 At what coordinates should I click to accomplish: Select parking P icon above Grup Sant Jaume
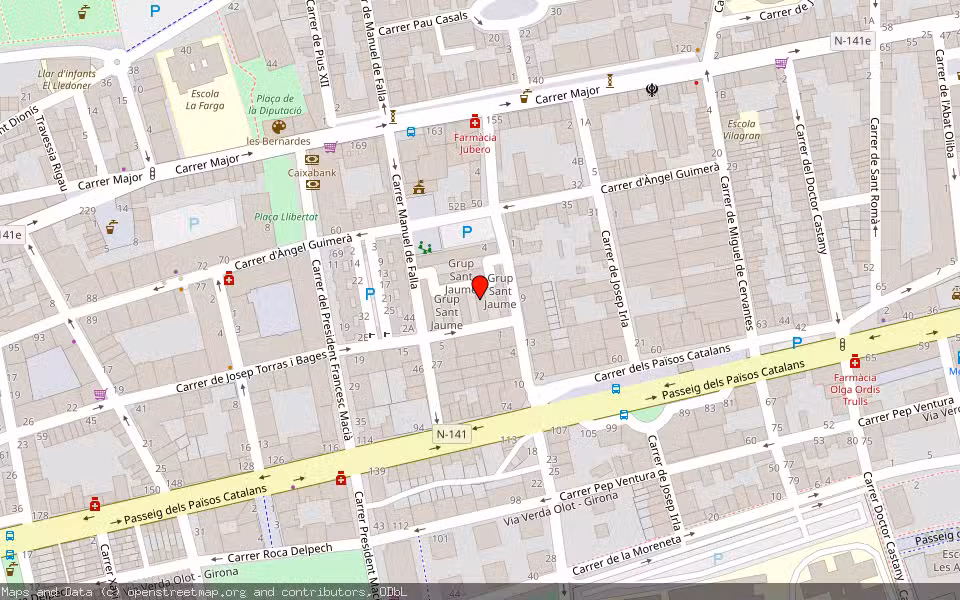[x=467, y=232]
